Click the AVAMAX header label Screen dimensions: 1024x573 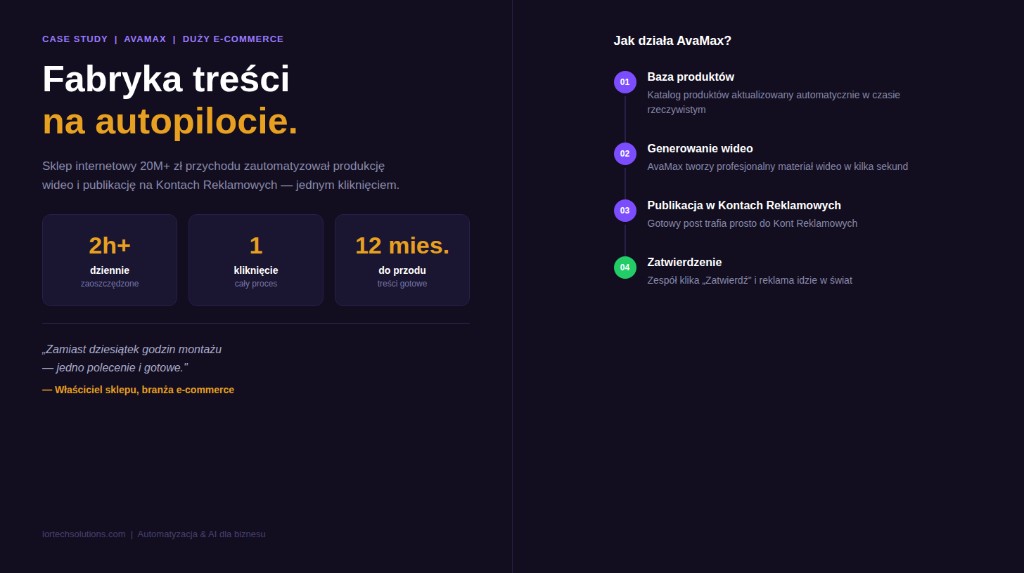click(x=145, y=39)
